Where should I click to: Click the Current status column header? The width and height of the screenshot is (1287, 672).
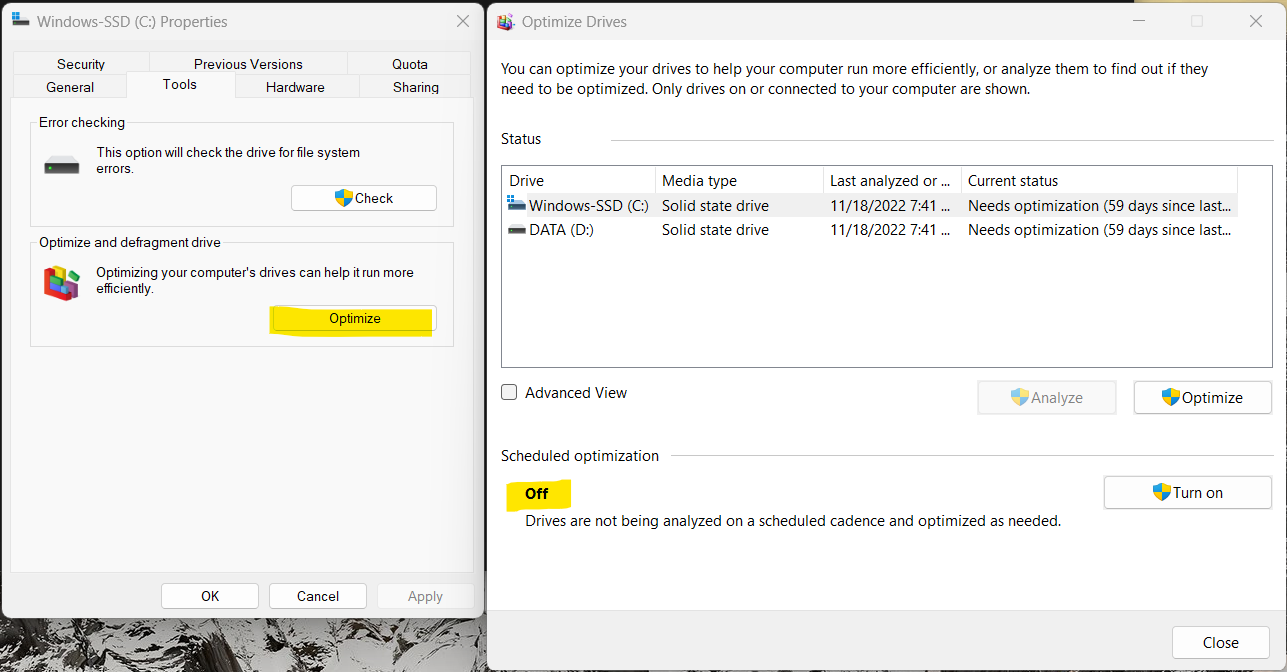(x=1099, y=181)
